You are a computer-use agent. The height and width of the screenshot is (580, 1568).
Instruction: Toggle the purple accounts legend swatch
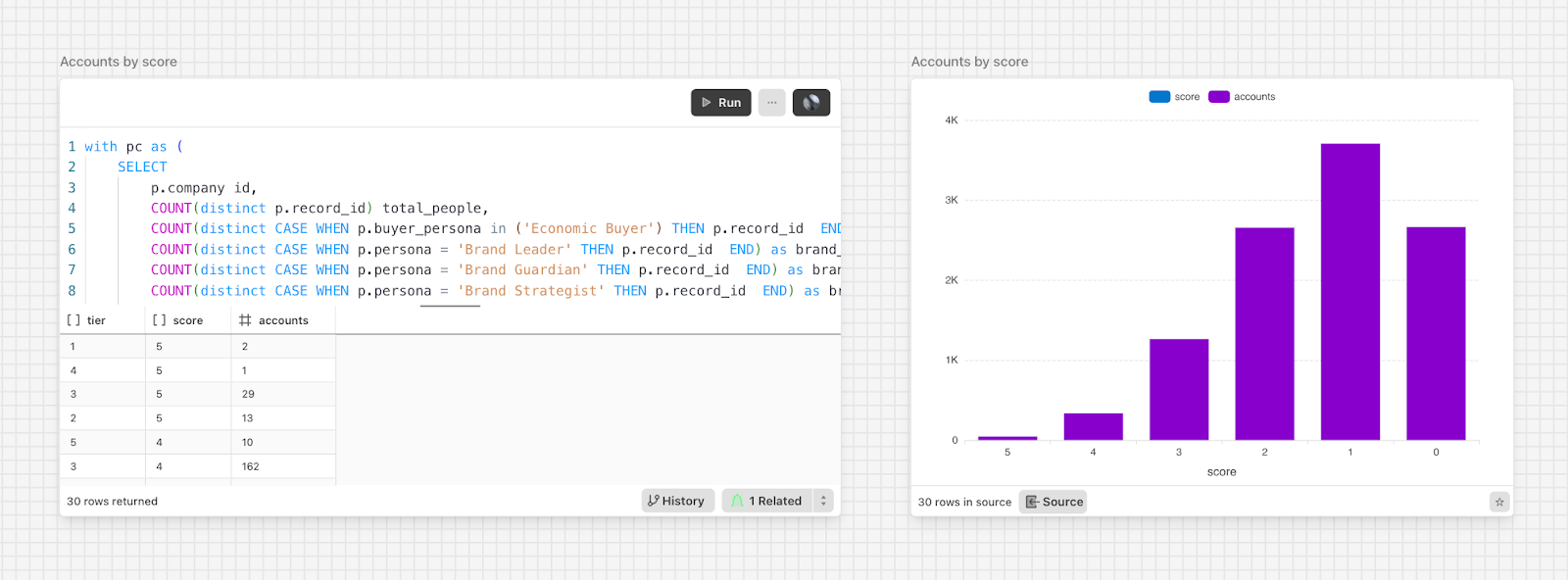(1219, 97)
